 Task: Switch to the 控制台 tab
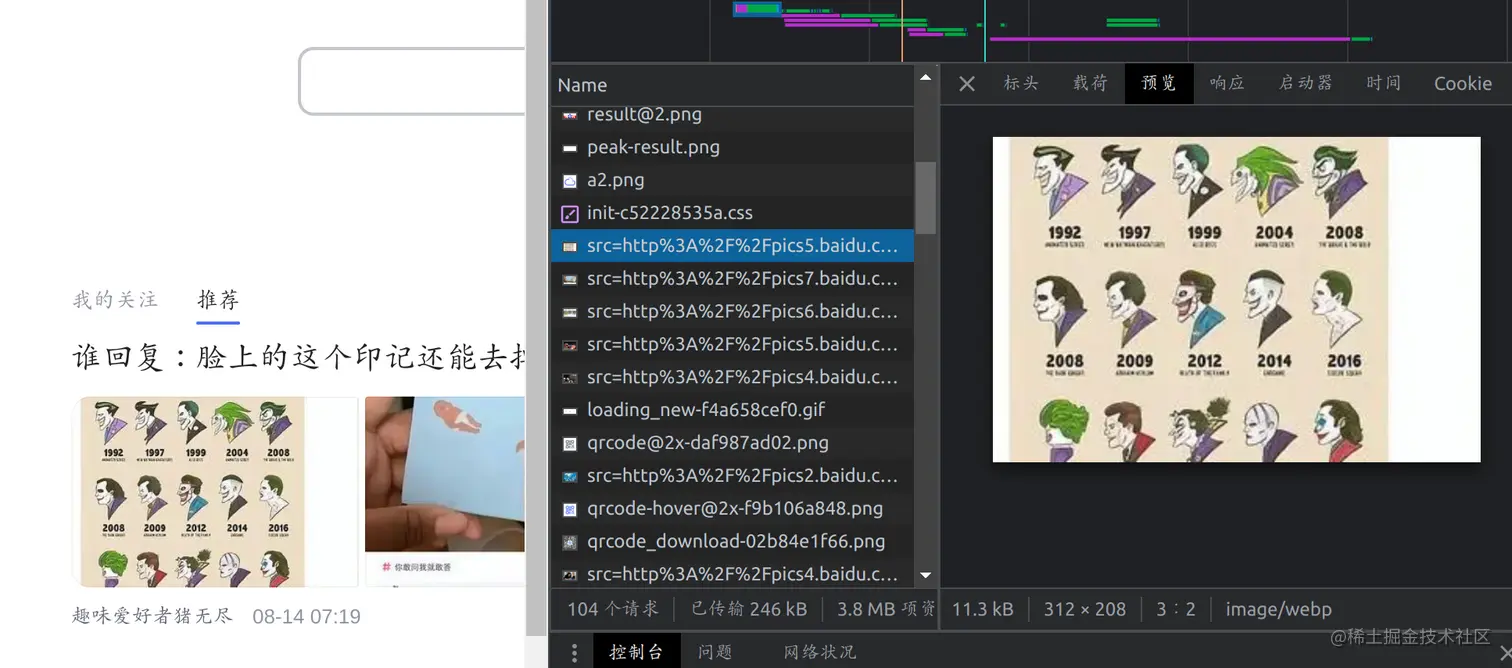click(x=636, y=651)
